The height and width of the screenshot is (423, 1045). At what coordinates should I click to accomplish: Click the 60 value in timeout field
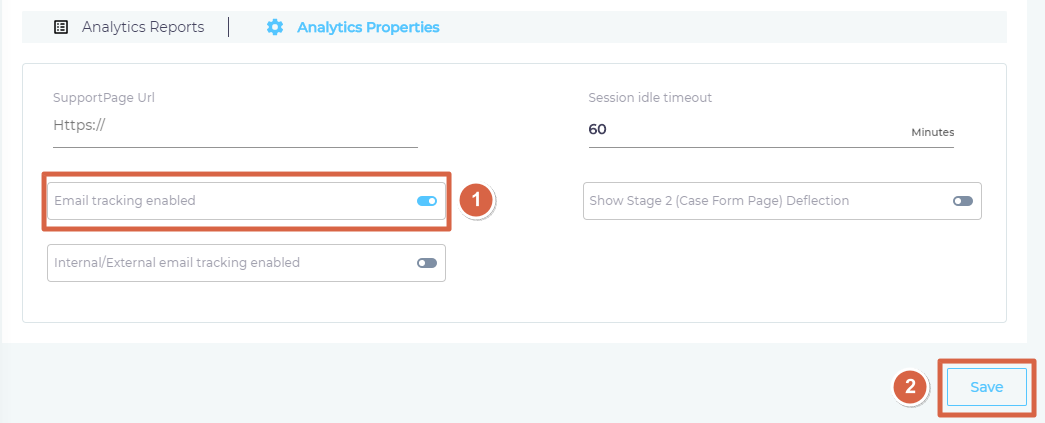(597, 129)
